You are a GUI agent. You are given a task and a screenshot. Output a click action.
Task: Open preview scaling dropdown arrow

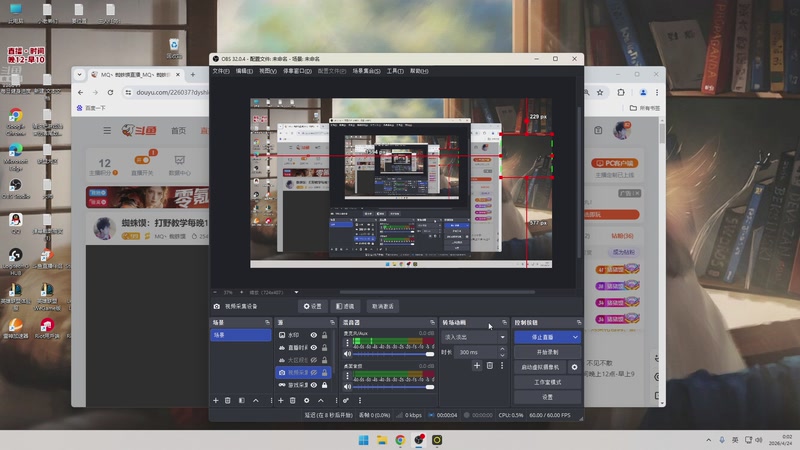[x=296, y=292]
